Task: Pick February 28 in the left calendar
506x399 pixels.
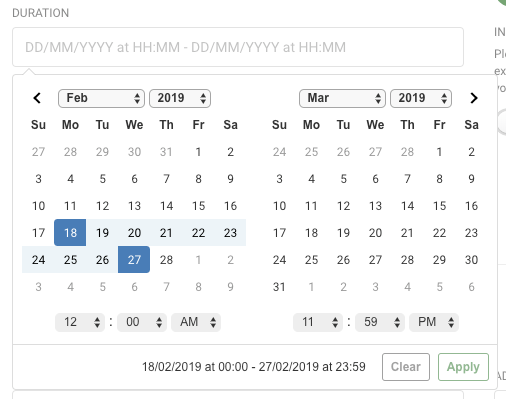Action: (x=166, y=260)
